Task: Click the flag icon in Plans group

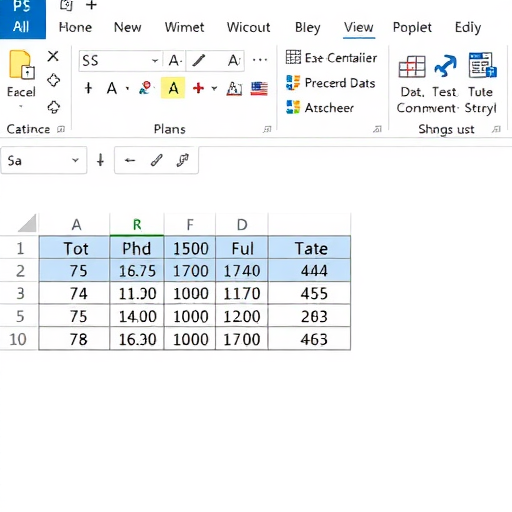Action: point(259,89)
